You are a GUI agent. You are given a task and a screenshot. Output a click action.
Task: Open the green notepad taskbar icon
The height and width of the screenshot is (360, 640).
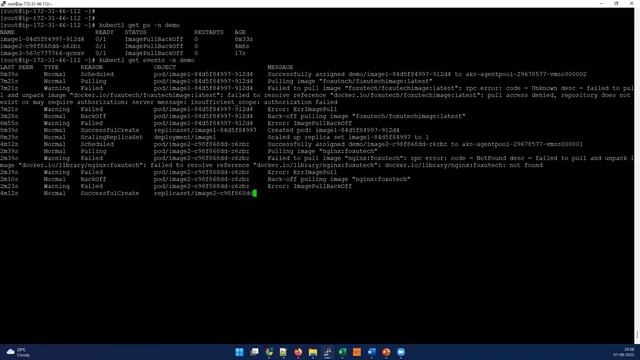pos(283,352)
